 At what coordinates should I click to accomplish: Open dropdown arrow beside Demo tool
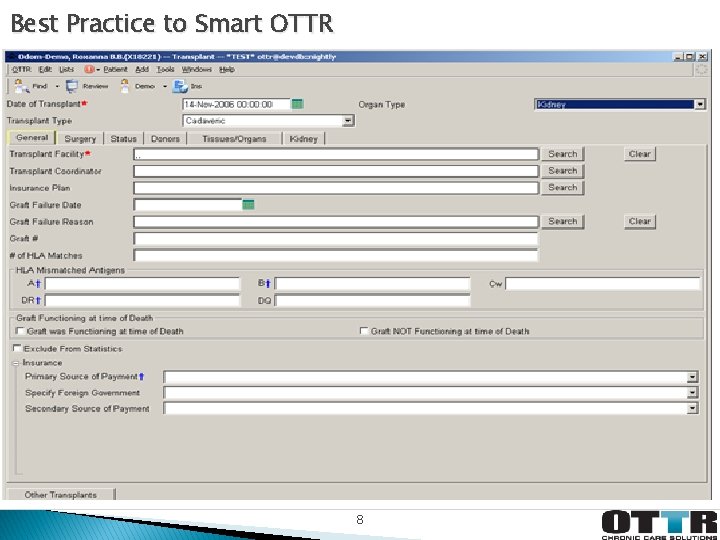[165, 86]
